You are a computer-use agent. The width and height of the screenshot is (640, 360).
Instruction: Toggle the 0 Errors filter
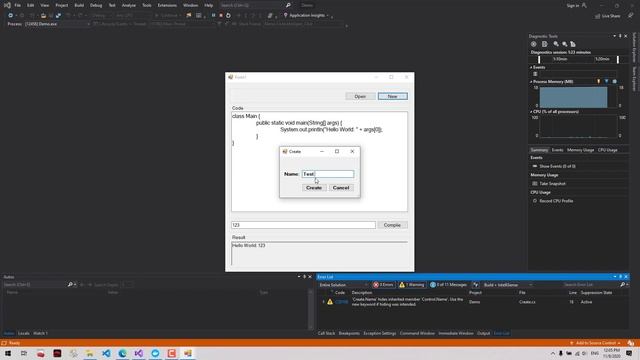tap(383, 285)
